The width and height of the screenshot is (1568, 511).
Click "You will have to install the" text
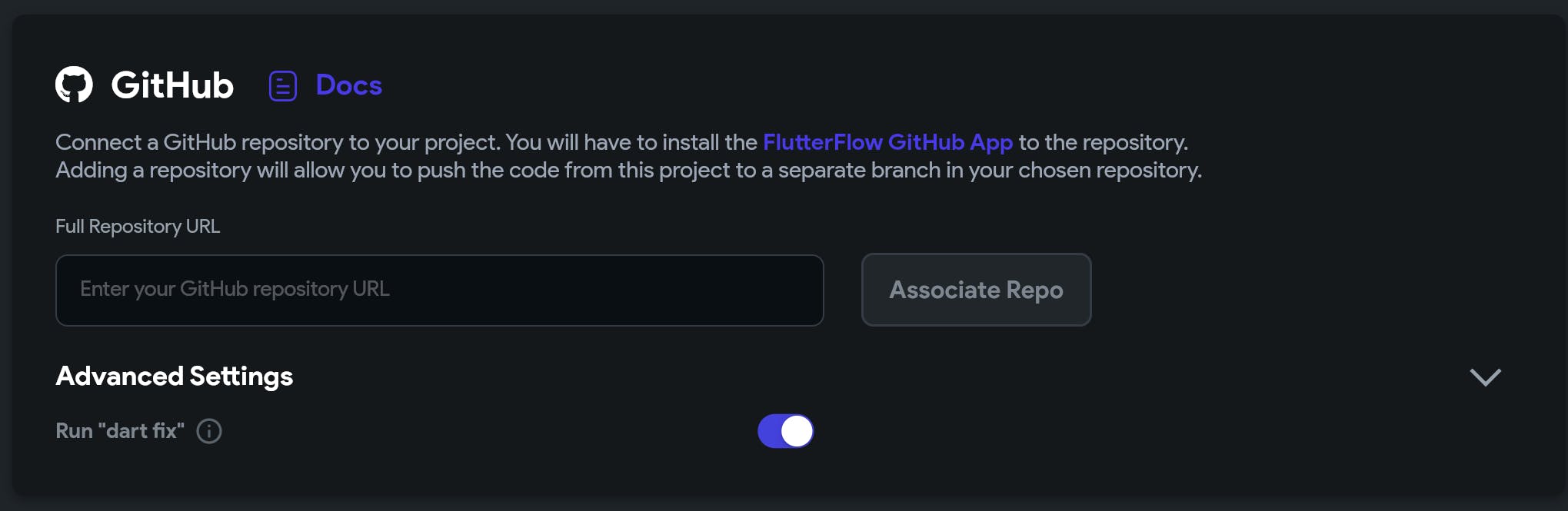(x=631, y=142)
